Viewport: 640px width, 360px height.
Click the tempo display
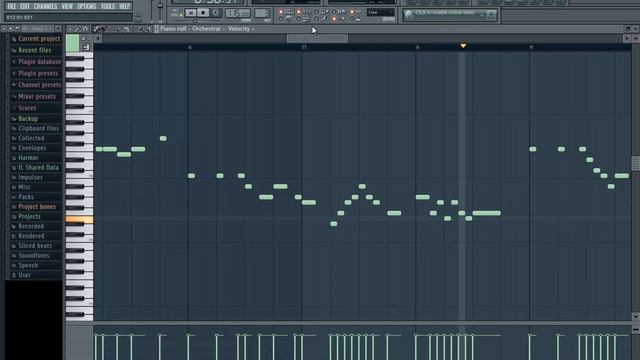coord(238,13)
